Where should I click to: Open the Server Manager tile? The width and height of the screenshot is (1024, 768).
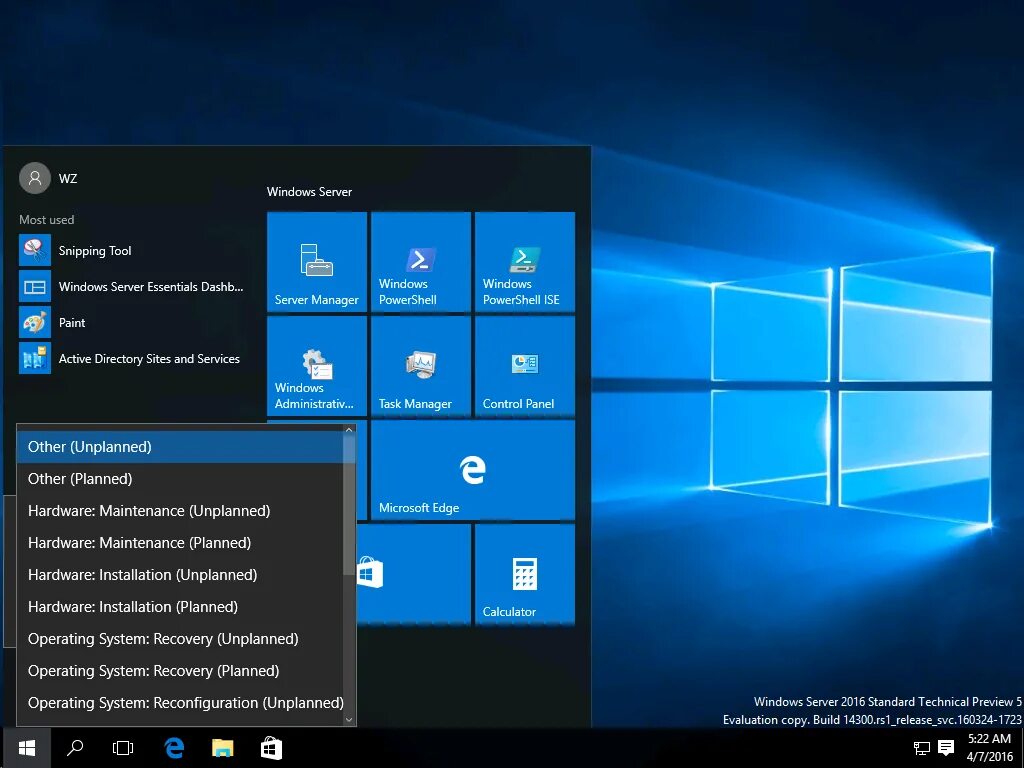(317, 261)
